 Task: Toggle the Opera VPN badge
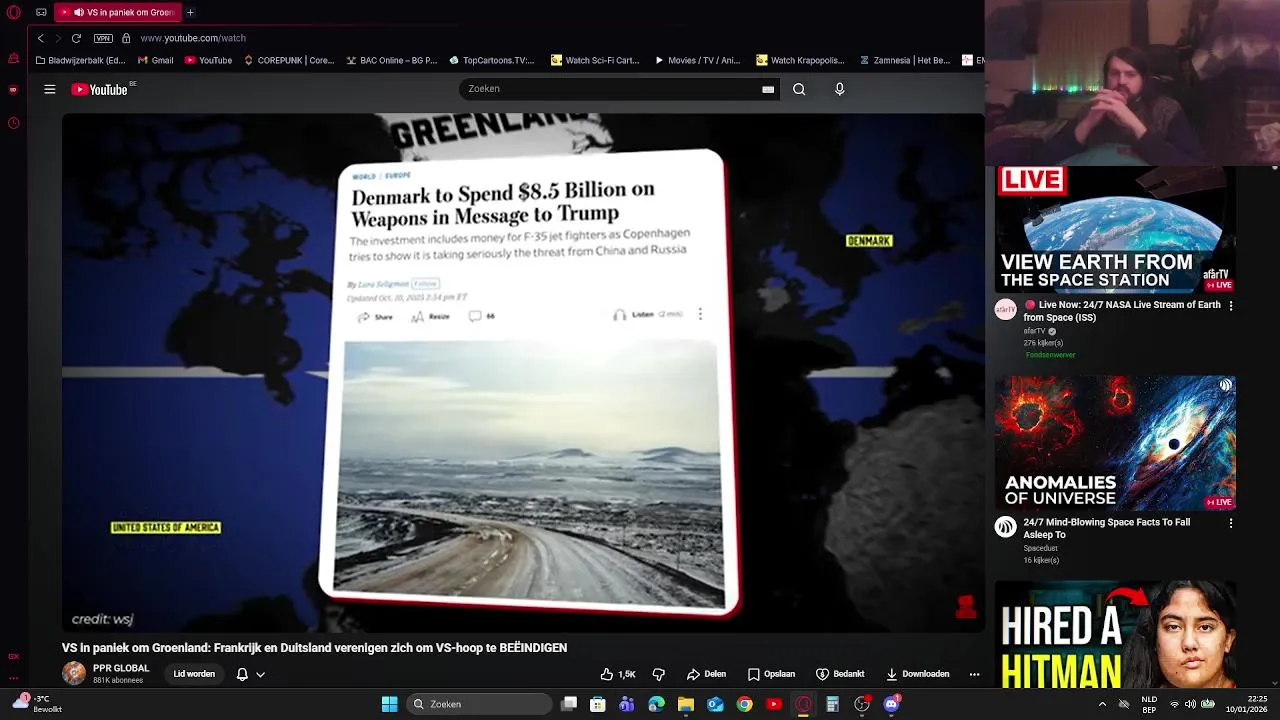pyautogui.click(x=103, y=38)
